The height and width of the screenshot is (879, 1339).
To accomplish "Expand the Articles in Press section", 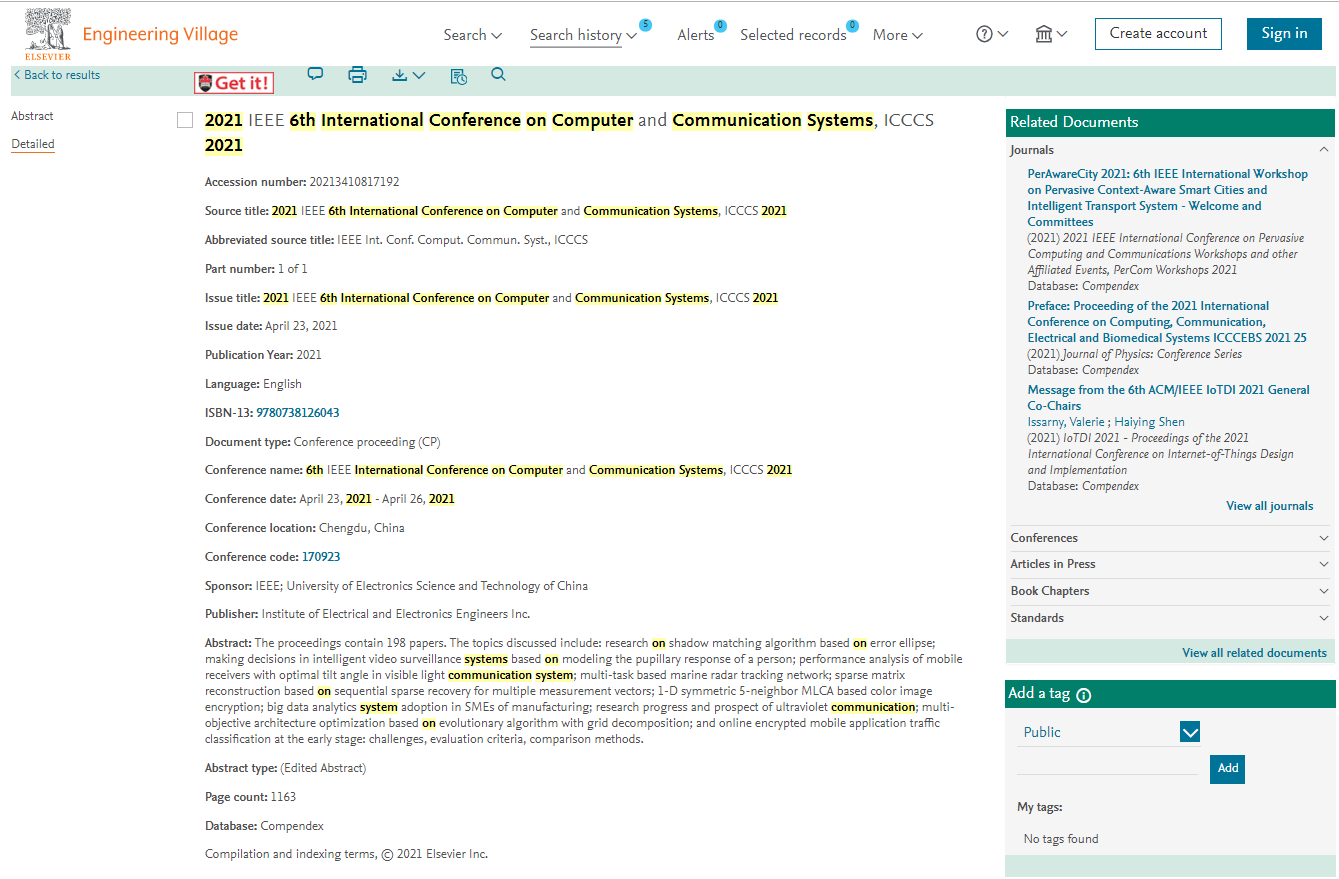I will coord(1170,564).
